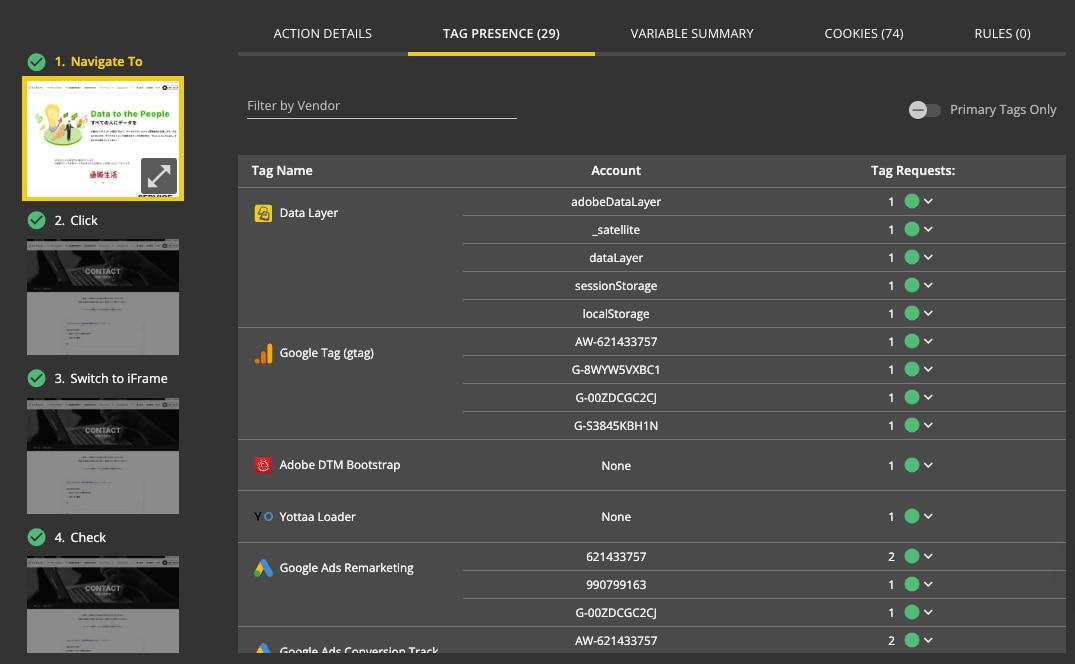Click the green checkmark beside step 4 Check
Image resolution: width=1075 pixels, height=664 pixels.
tap(36, 537)
